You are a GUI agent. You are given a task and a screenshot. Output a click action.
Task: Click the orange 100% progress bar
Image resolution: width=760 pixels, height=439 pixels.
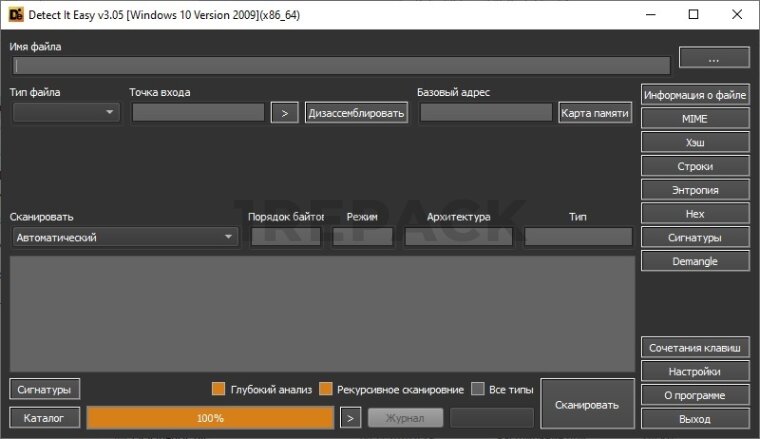[x=210, y=417]
